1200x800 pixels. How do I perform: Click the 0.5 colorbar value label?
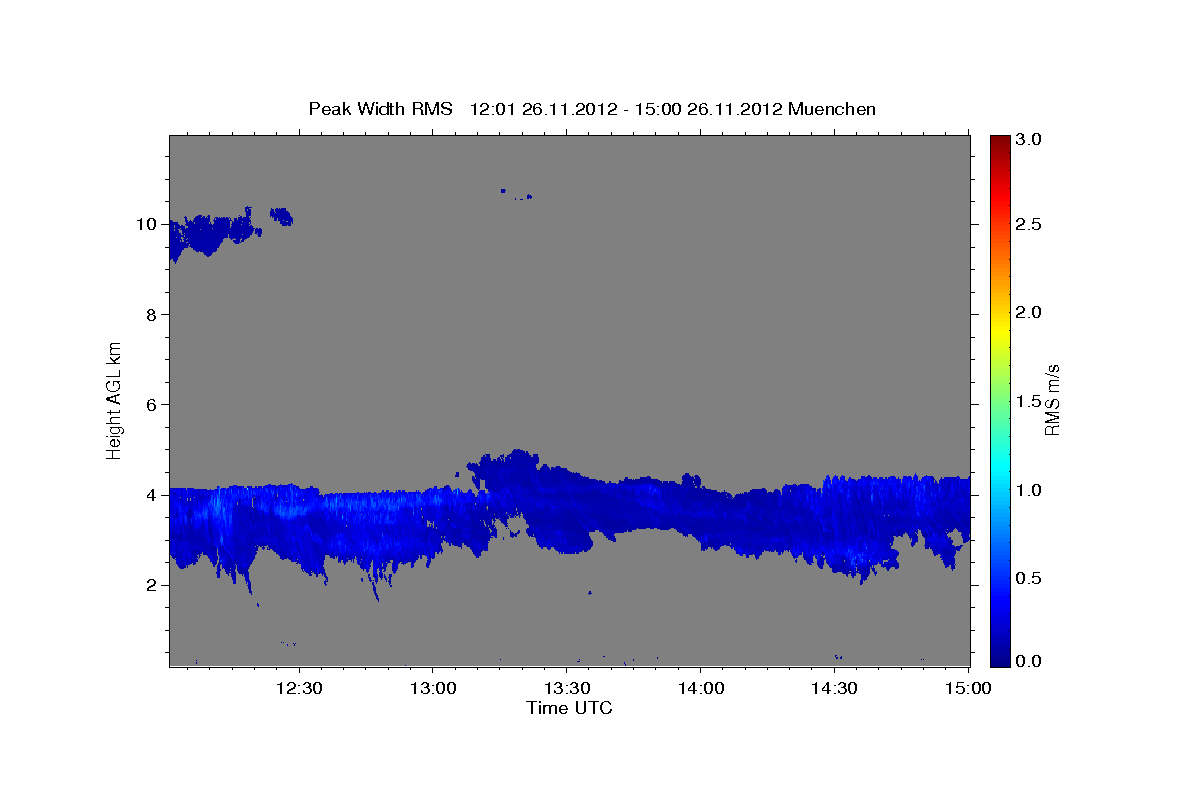[1030, 578]
